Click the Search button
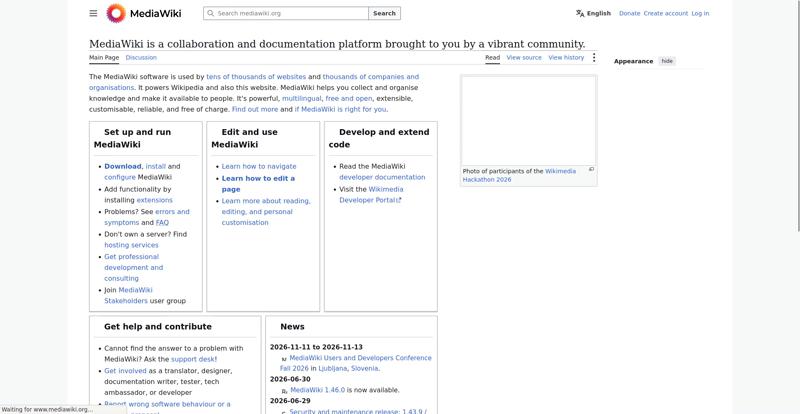Screen dimensions: 800x414 [x=384, y=13]
